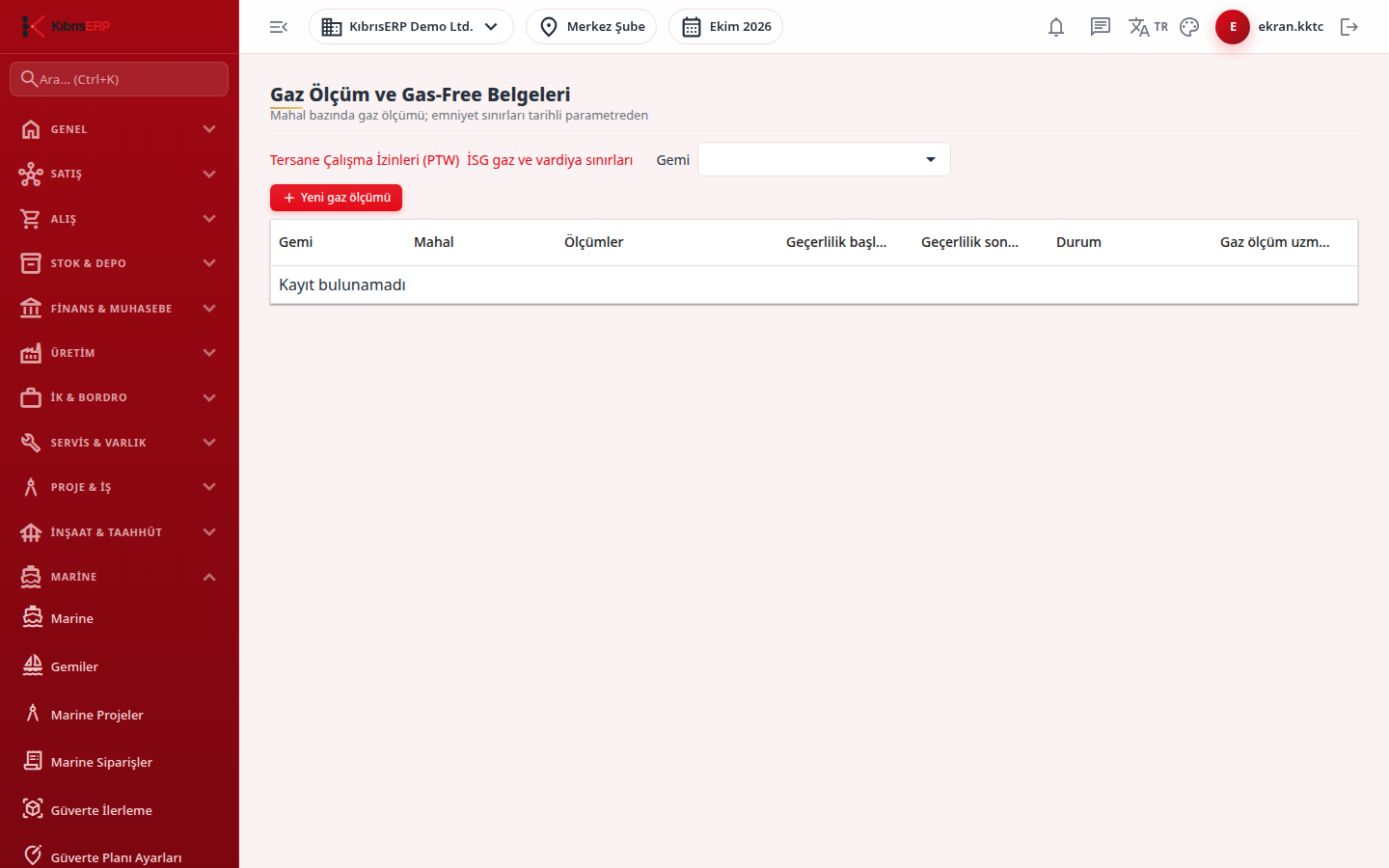
Task: Switch language via the TR translate icon
Action: tap(1148, 27)
